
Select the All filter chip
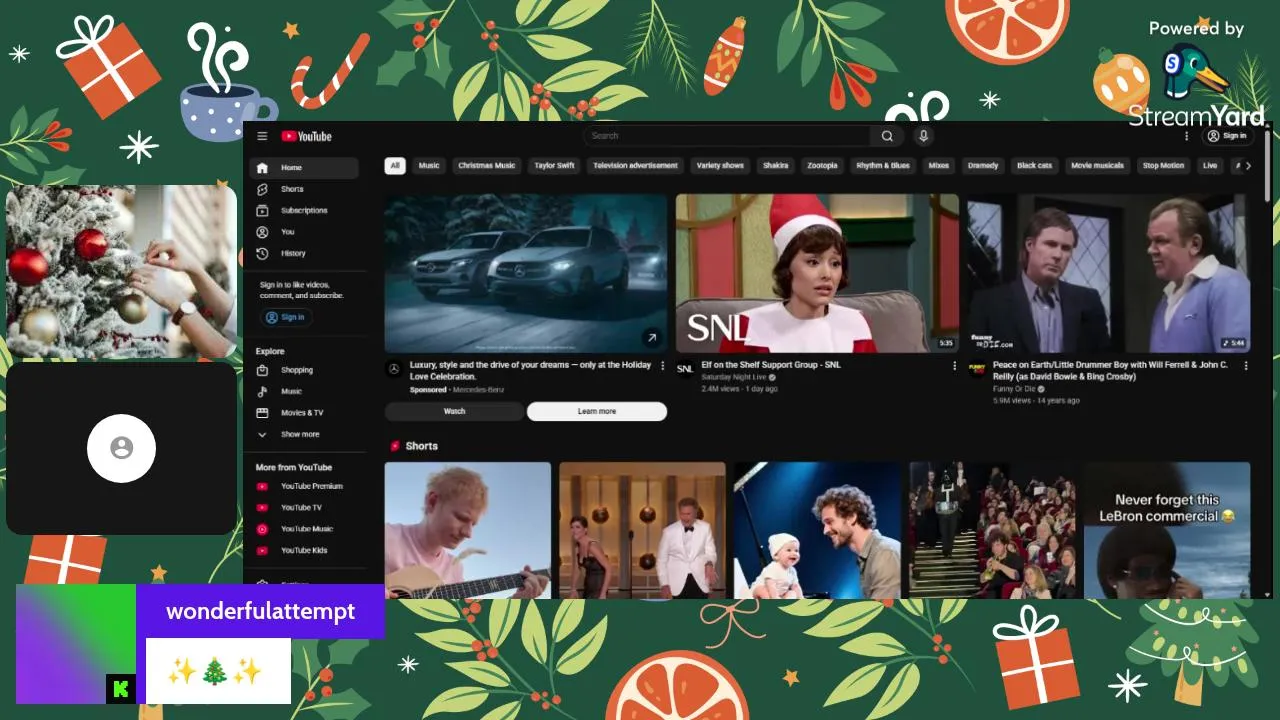[395, 165]
